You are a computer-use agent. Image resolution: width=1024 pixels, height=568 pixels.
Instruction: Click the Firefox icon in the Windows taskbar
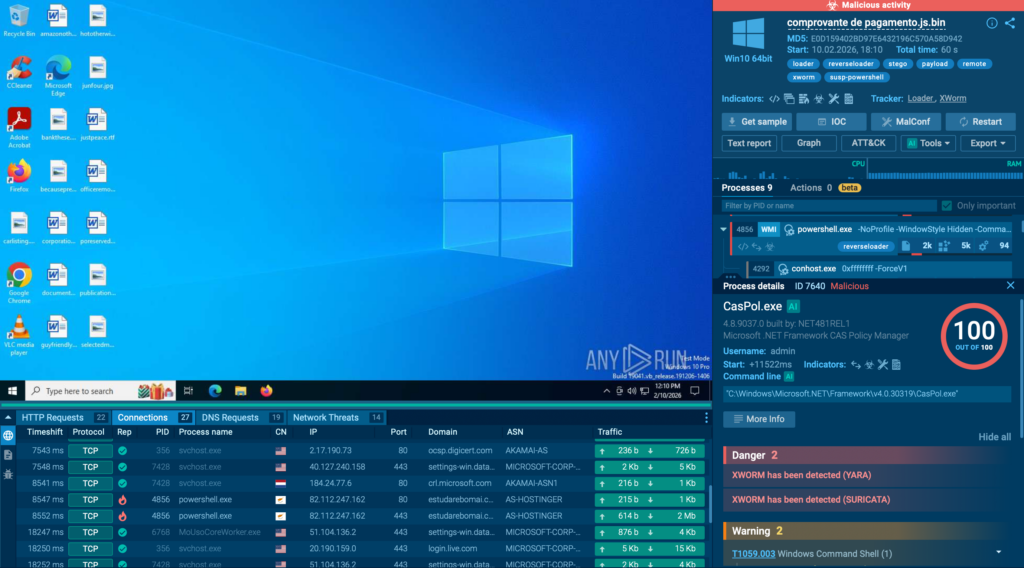click(x=266, y=391)
